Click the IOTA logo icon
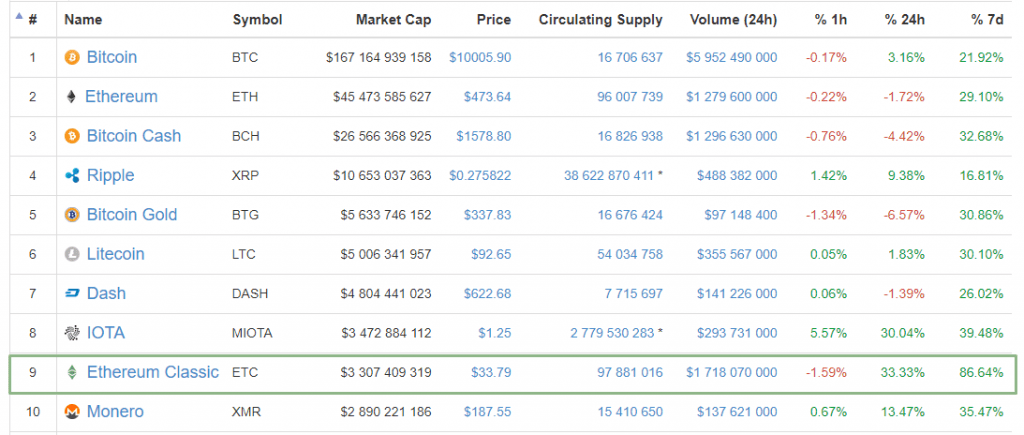Image resolution: width=1024 pixels, height=435 pixels. coord(72,333)
